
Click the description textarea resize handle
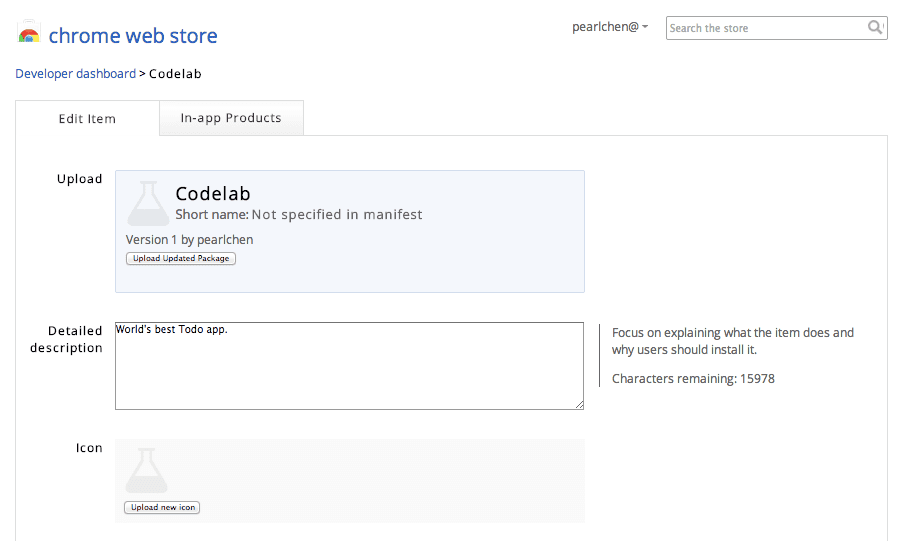[x=579, y=405]
